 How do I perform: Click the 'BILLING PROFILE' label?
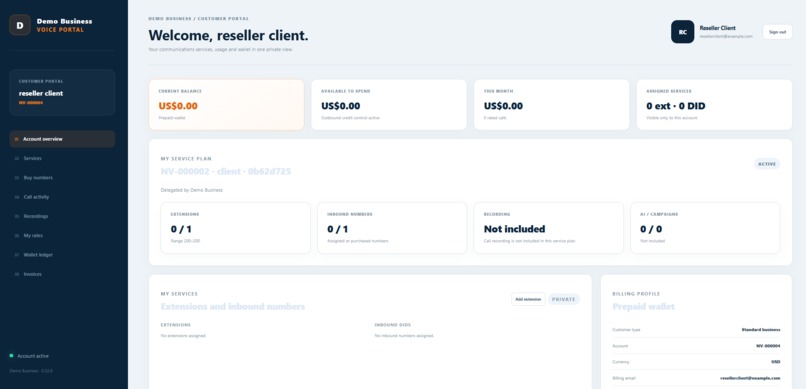636,294
